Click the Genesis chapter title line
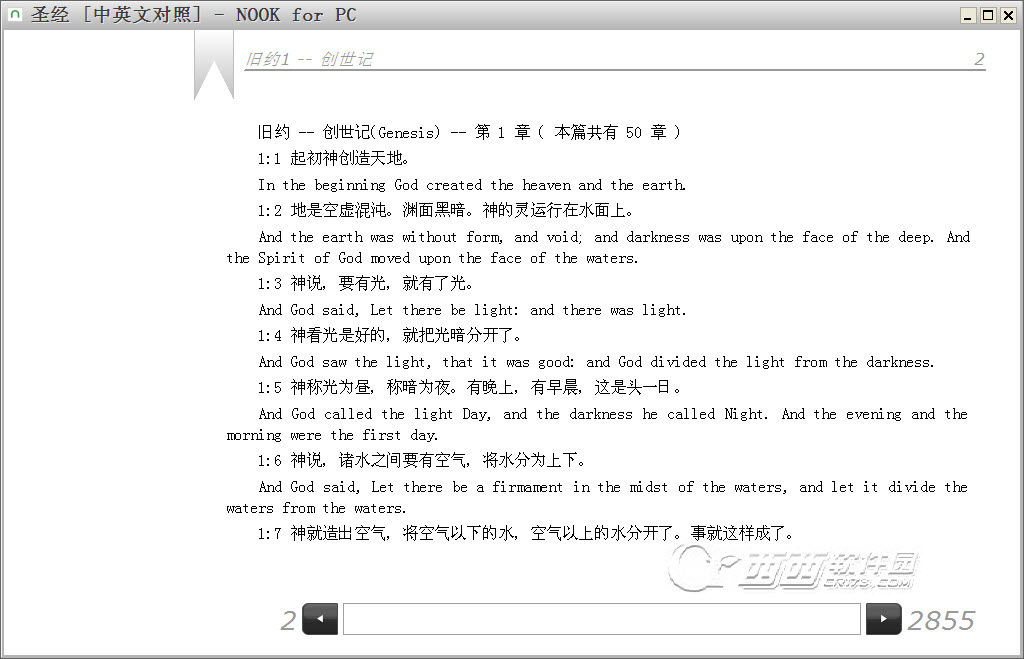This screenshot has width=1024, height=659. point(470,133)
